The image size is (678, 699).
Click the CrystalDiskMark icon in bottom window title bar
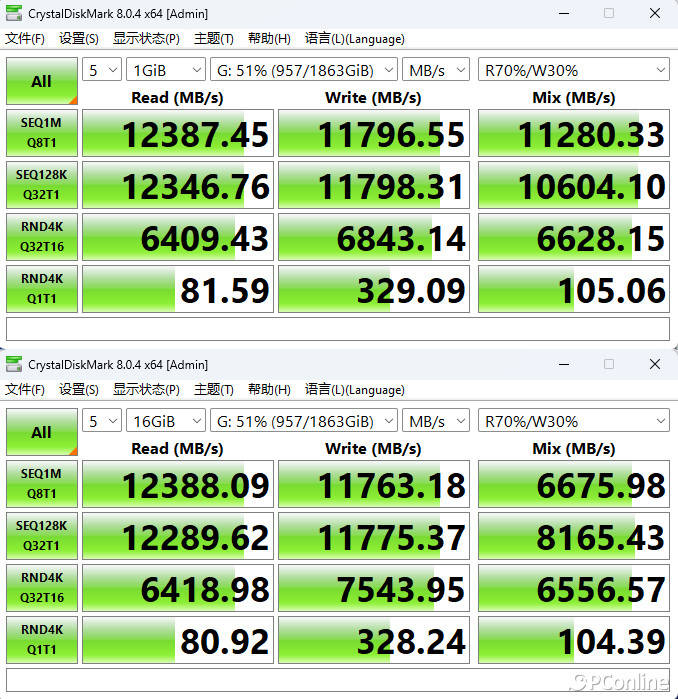pos(14,365)
